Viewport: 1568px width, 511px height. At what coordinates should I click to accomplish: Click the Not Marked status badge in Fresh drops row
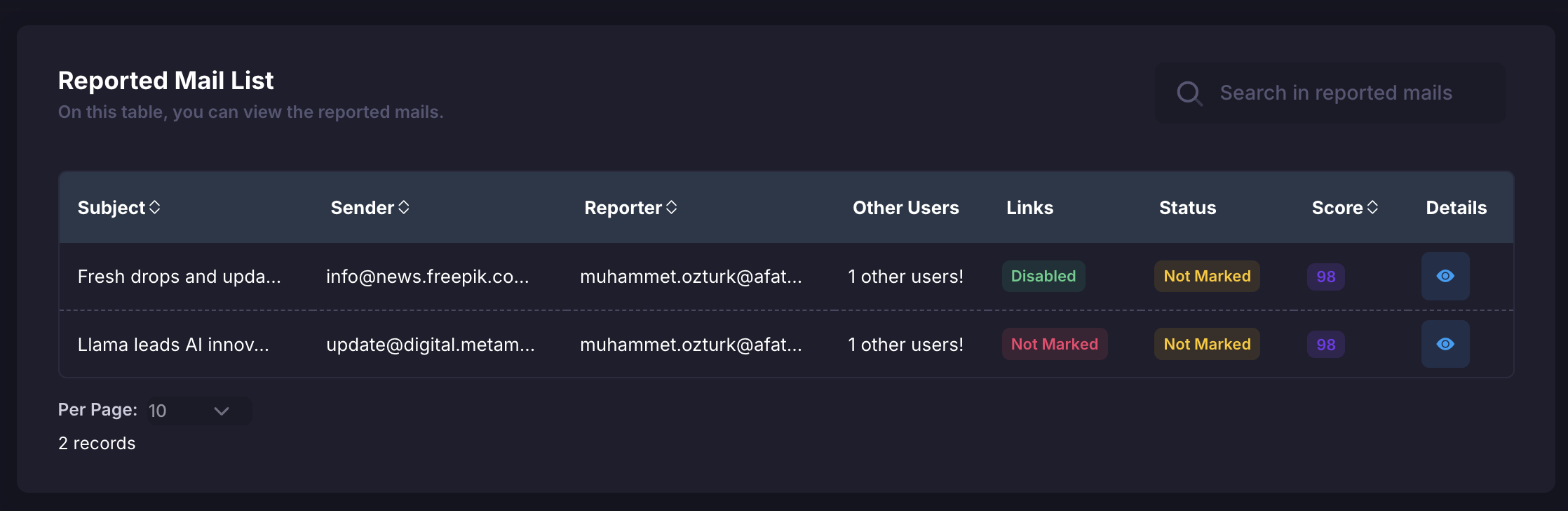(1207, 276)
